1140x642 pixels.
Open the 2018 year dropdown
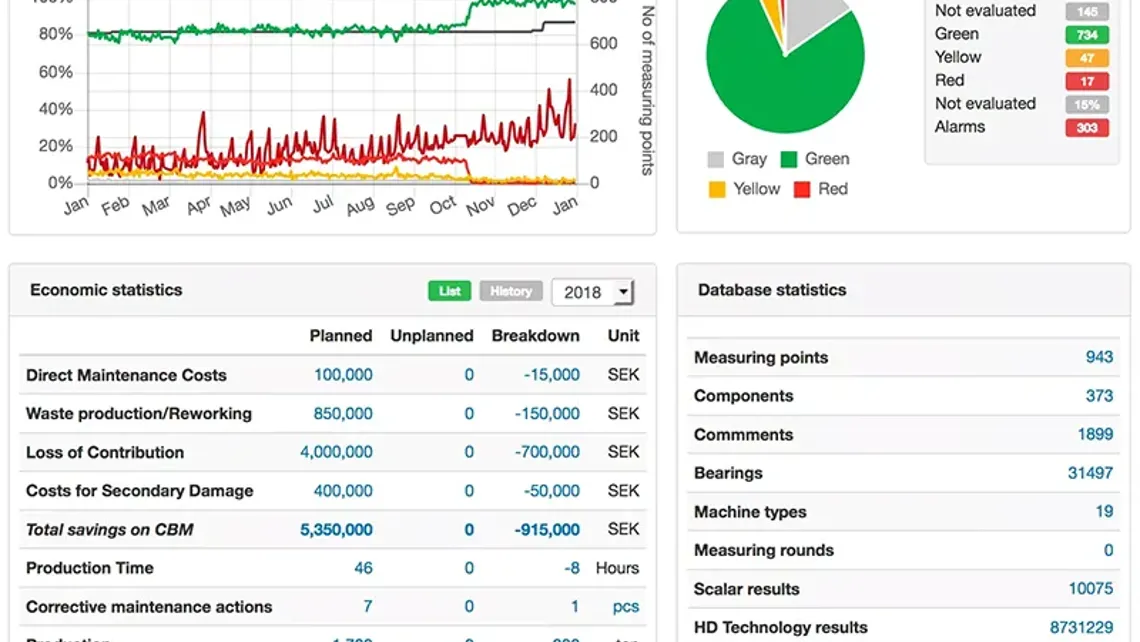coord(593,291)
